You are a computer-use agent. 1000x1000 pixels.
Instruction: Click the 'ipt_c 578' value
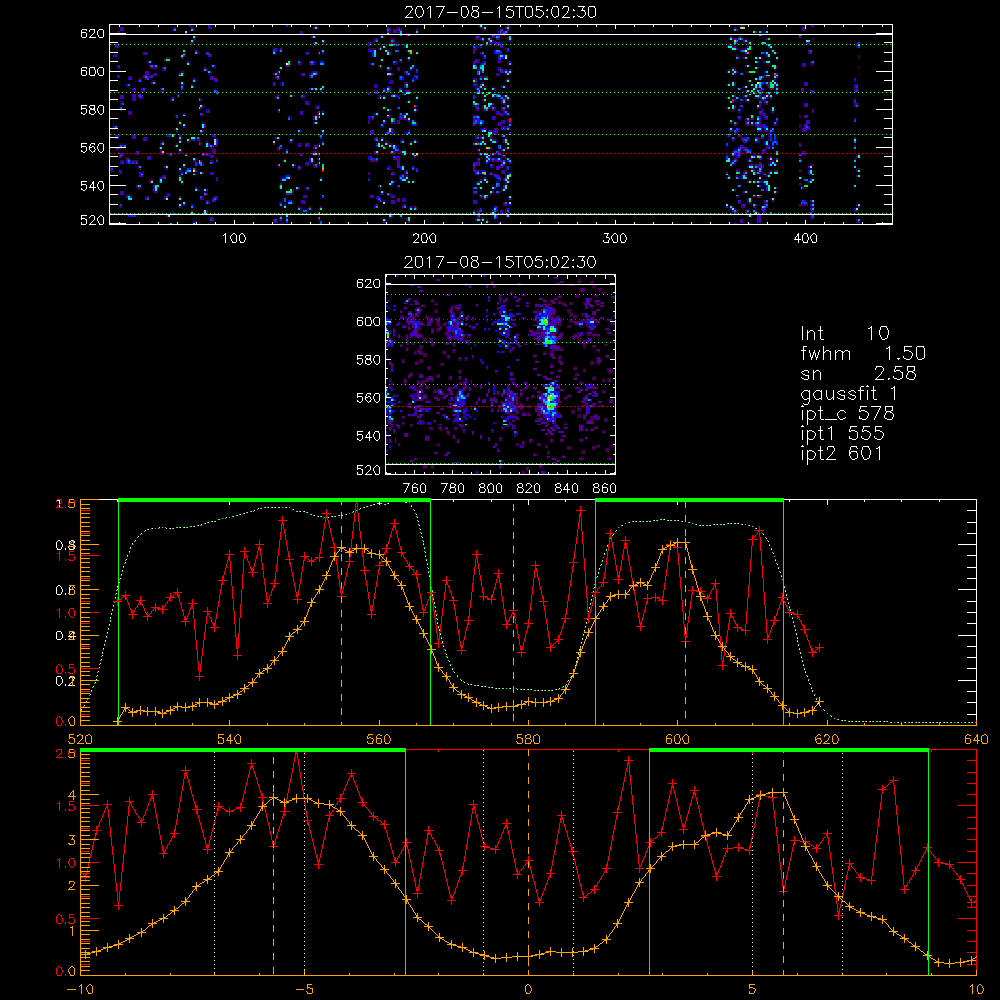pos(848,414)
